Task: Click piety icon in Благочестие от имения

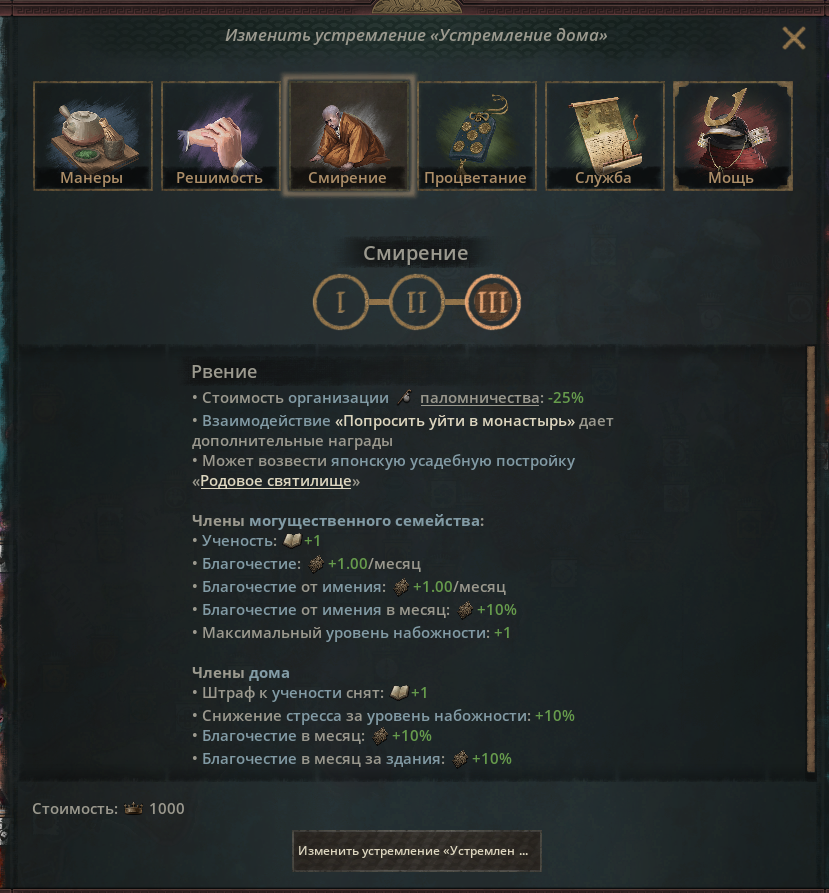Action: (401, 587)
